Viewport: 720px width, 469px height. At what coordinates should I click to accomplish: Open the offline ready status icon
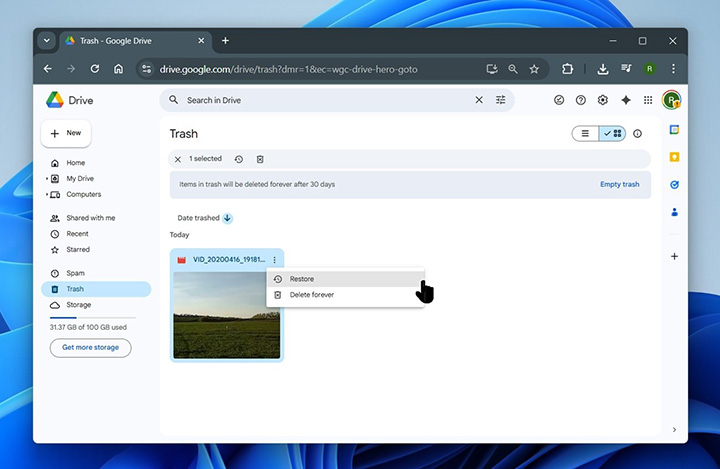coord(559,100)
